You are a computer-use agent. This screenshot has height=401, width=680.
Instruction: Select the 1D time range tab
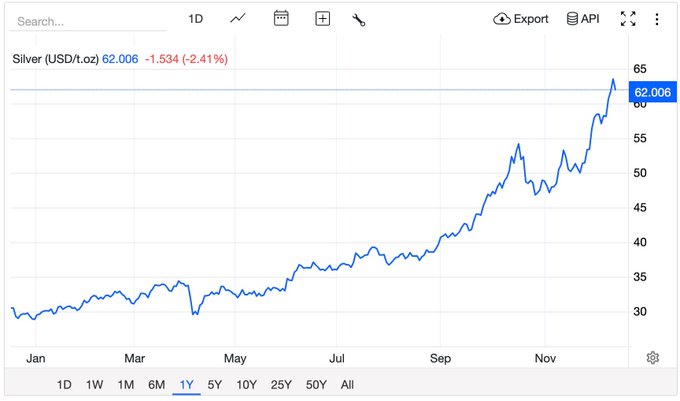tap(64, 384)
